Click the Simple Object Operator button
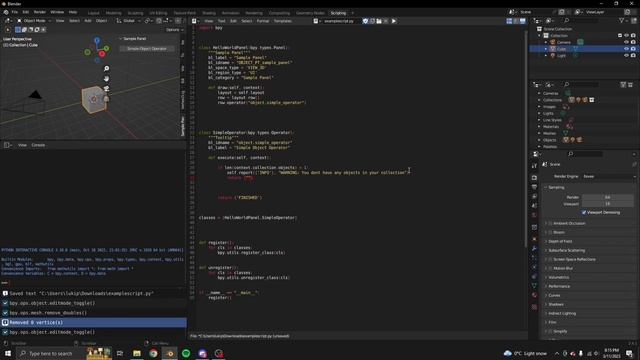 (x=147, y=49)
